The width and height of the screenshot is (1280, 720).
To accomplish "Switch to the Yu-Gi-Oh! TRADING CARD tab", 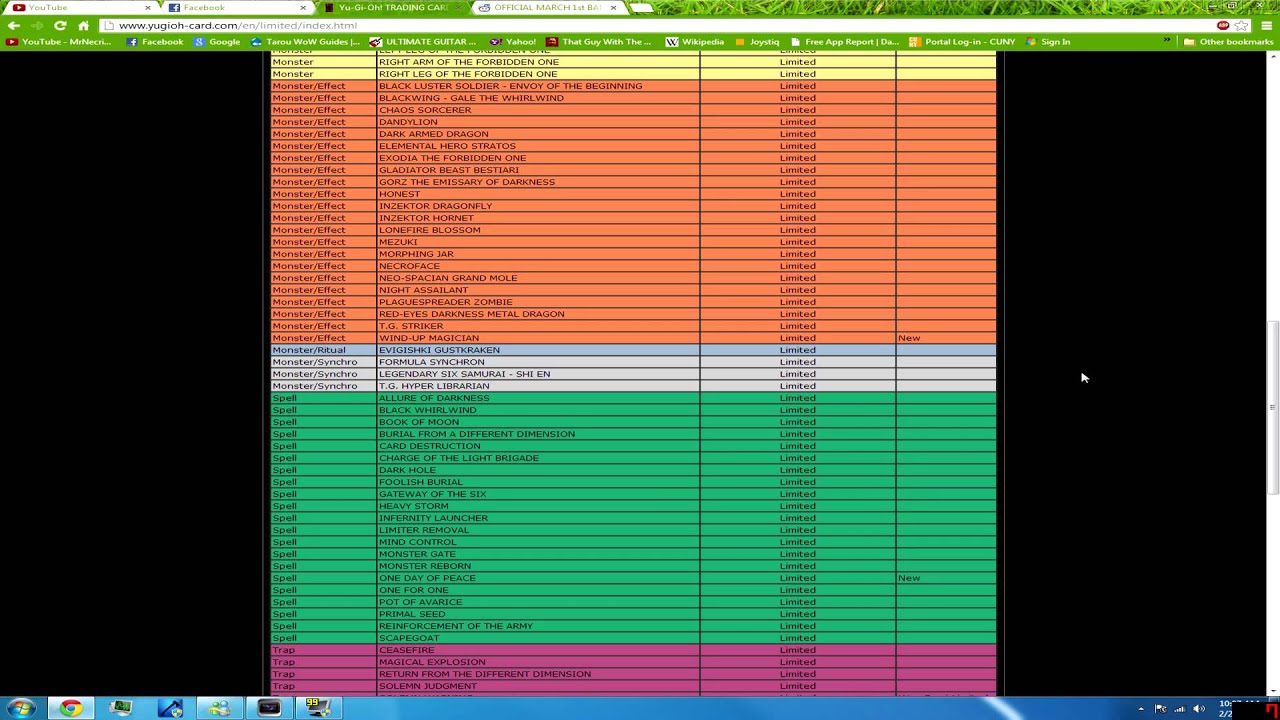I will pyautogui.click(x=392, y=7).
